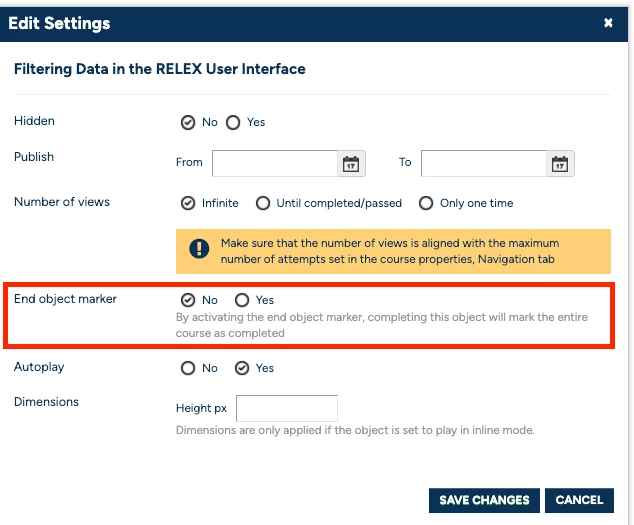Screen dimensions: 634x525
Task: Click the Edit Settings title bar
Action: coord(300,23)
